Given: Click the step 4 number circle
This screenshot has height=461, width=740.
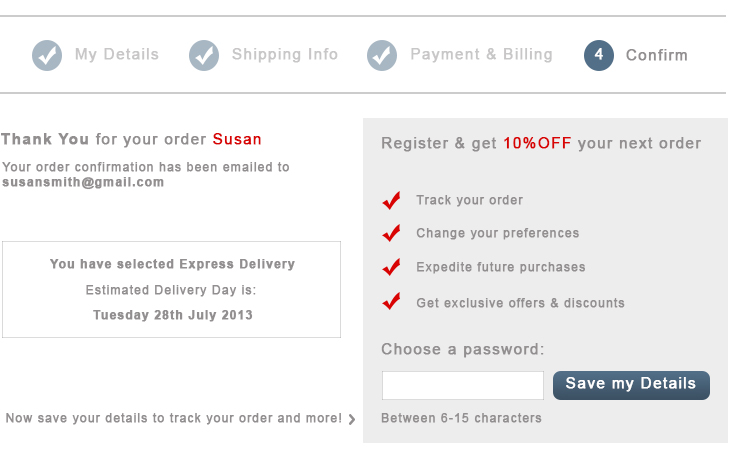Looking at the screenshot, I should [x=599, y=55].
